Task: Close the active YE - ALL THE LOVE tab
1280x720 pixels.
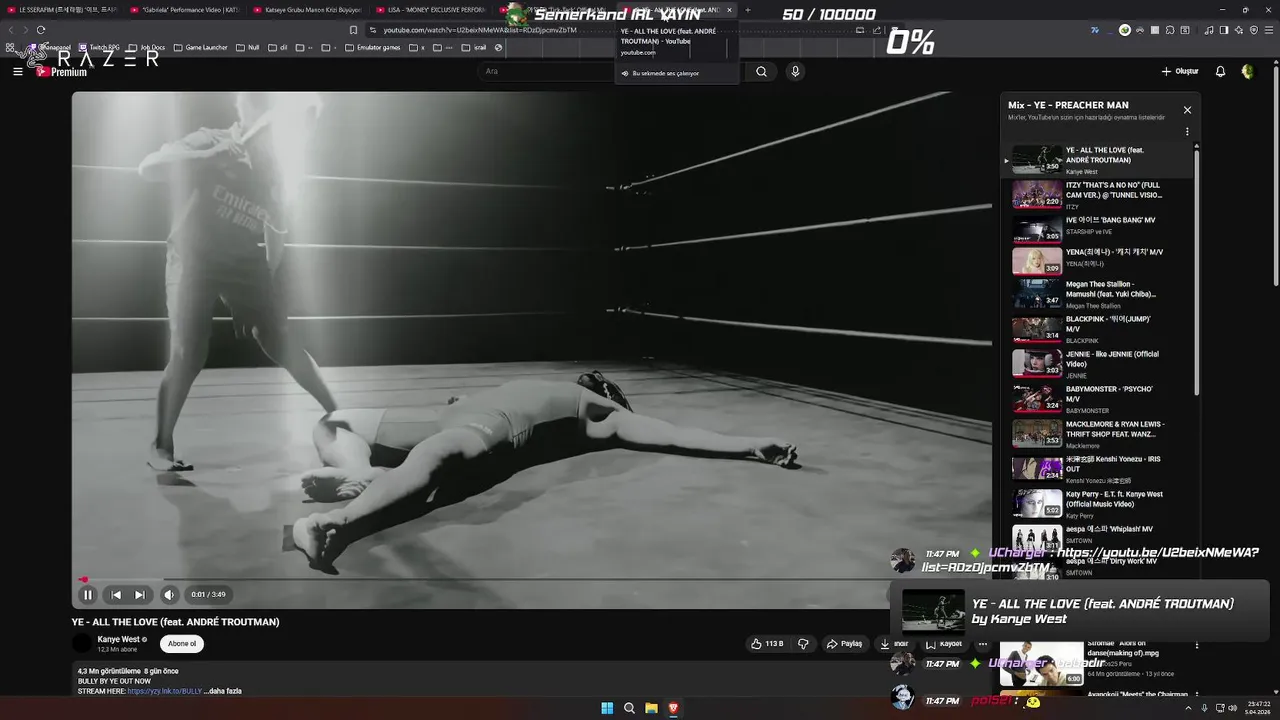Action: (729, 10)
